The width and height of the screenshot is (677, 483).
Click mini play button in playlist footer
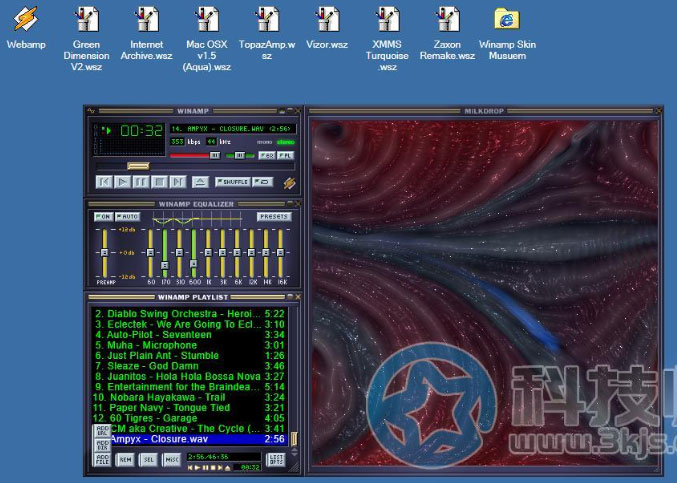click(197, 467)
